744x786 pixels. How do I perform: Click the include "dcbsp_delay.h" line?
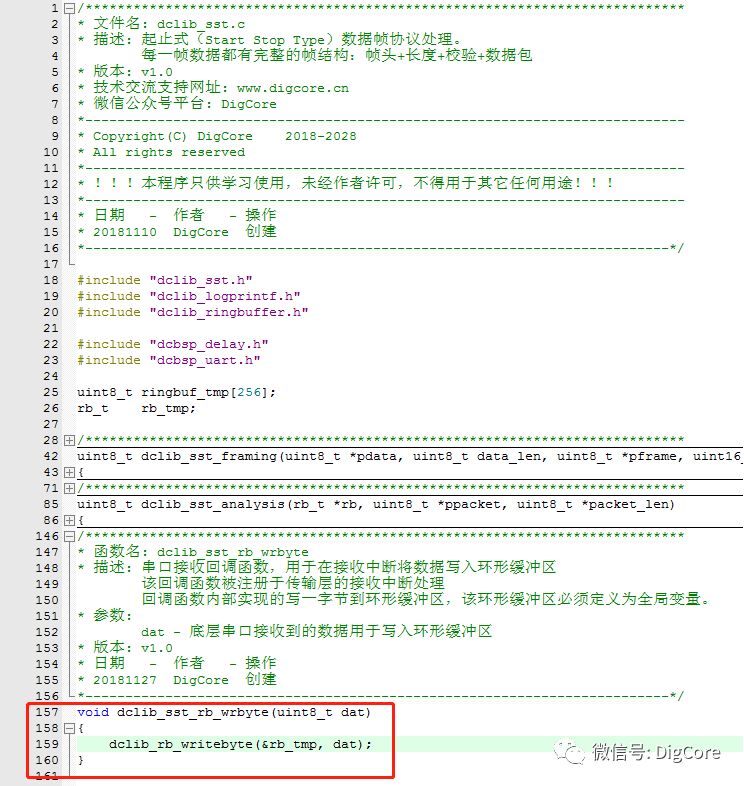click(x=173, y=344)
